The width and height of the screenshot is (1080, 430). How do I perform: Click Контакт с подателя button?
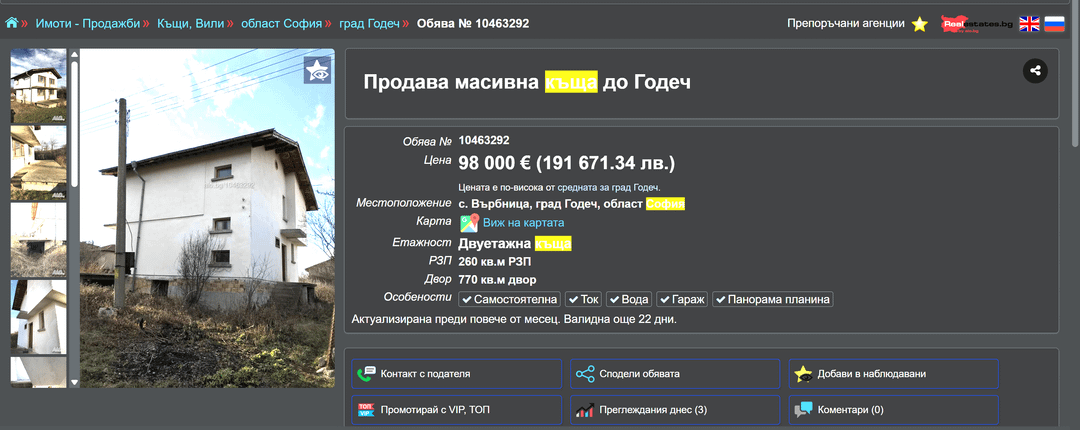pyautogui.click(x=456, y=374)
